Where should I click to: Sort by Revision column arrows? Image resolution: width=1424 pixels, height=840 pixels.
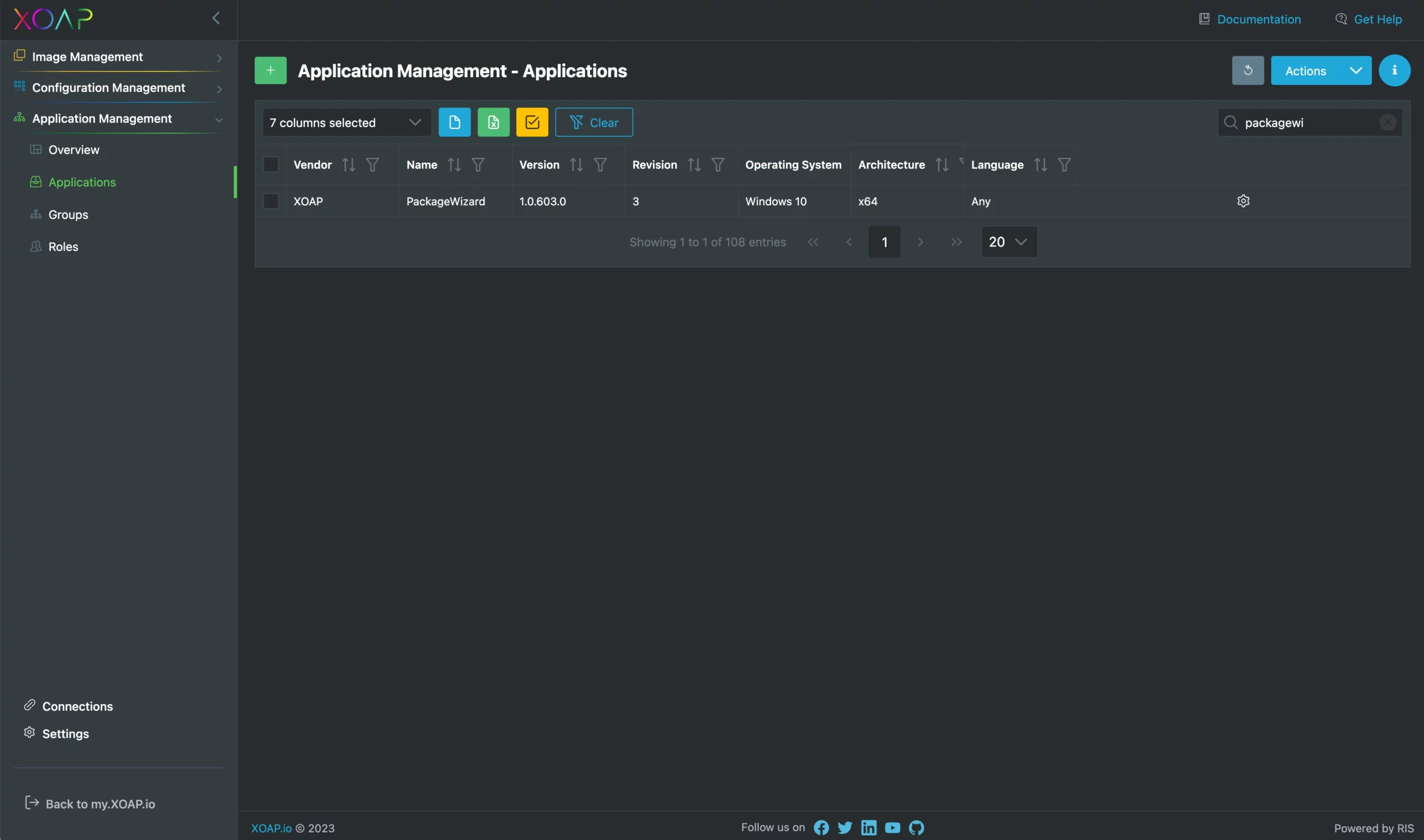(x=694, y=165)
